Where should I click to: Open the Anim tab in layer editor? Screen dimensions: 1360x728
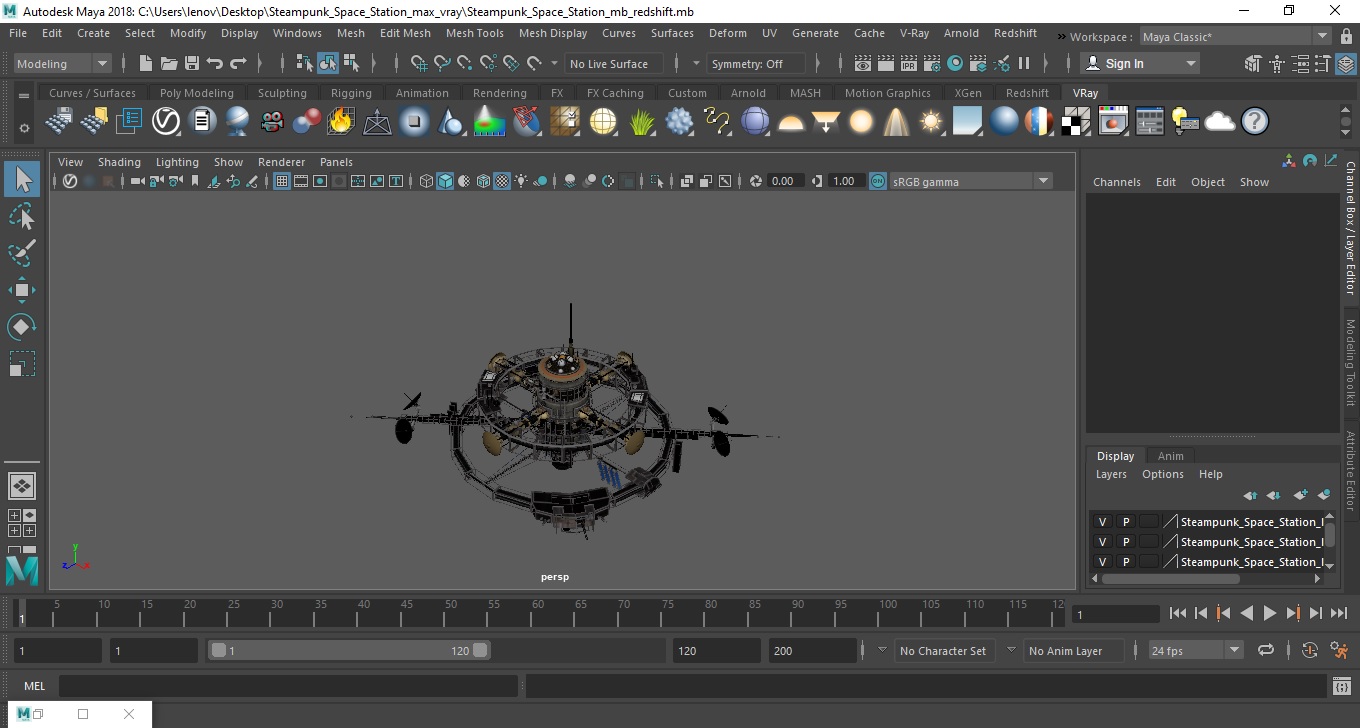(1170, 456)
